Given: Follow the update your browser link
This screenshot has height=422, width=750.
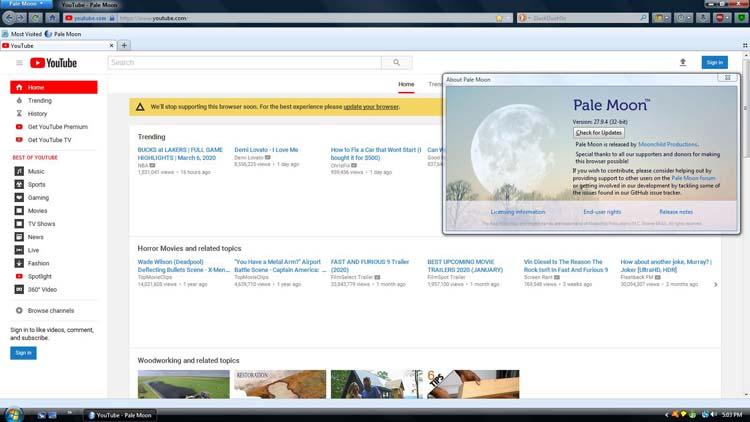Looking at the screenshot, I should 371,107.
